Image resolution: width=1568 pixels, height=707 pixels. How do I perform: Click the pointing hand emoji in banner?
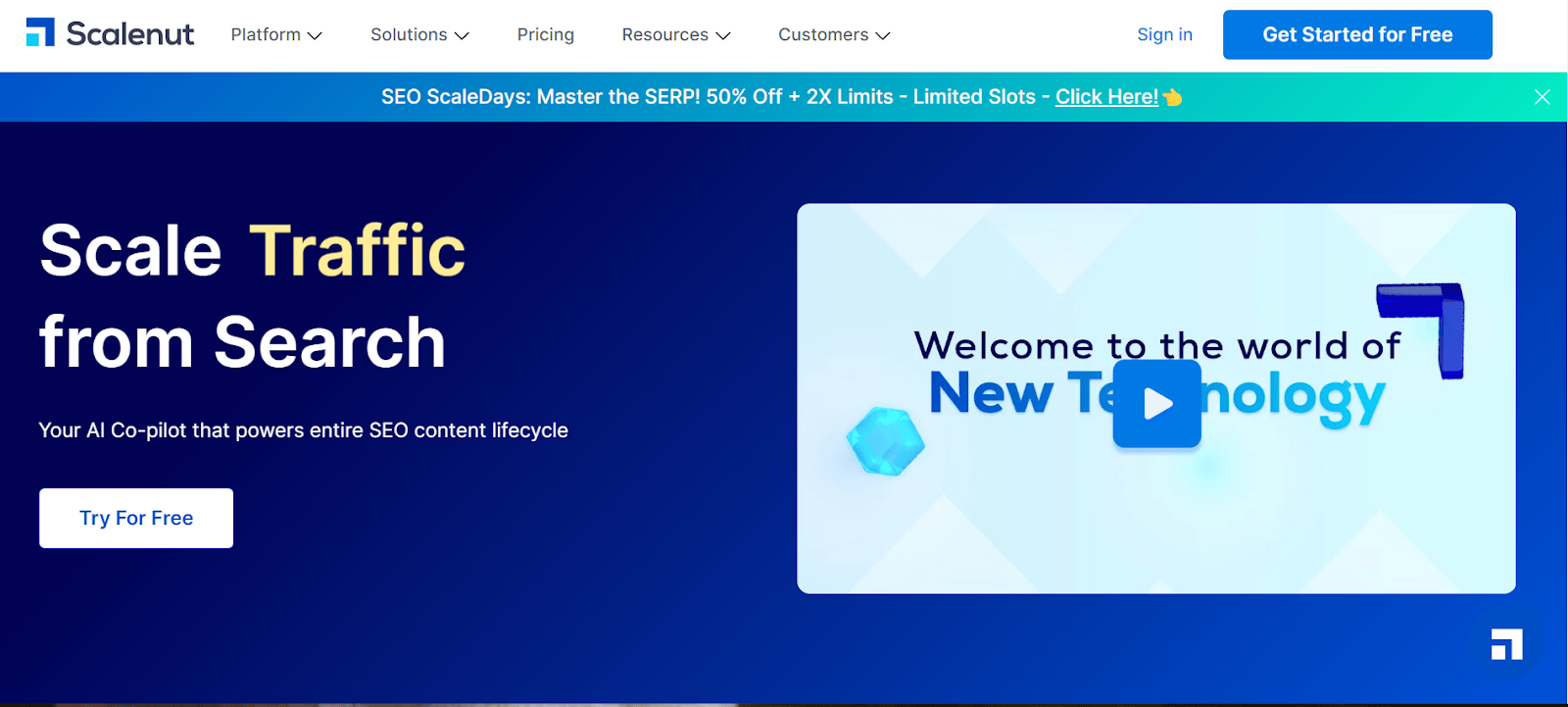click(x=1172, y=97)
